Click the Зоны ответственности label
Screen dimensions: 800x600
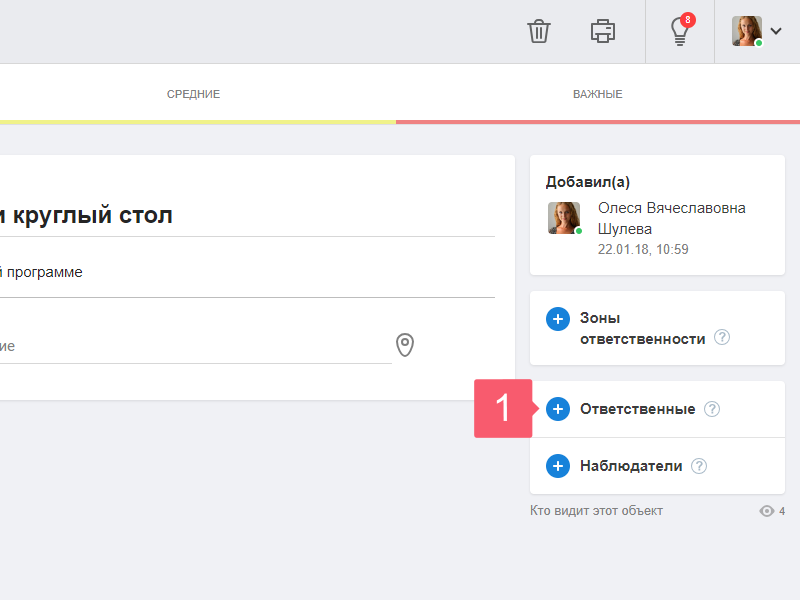(642, 329)
